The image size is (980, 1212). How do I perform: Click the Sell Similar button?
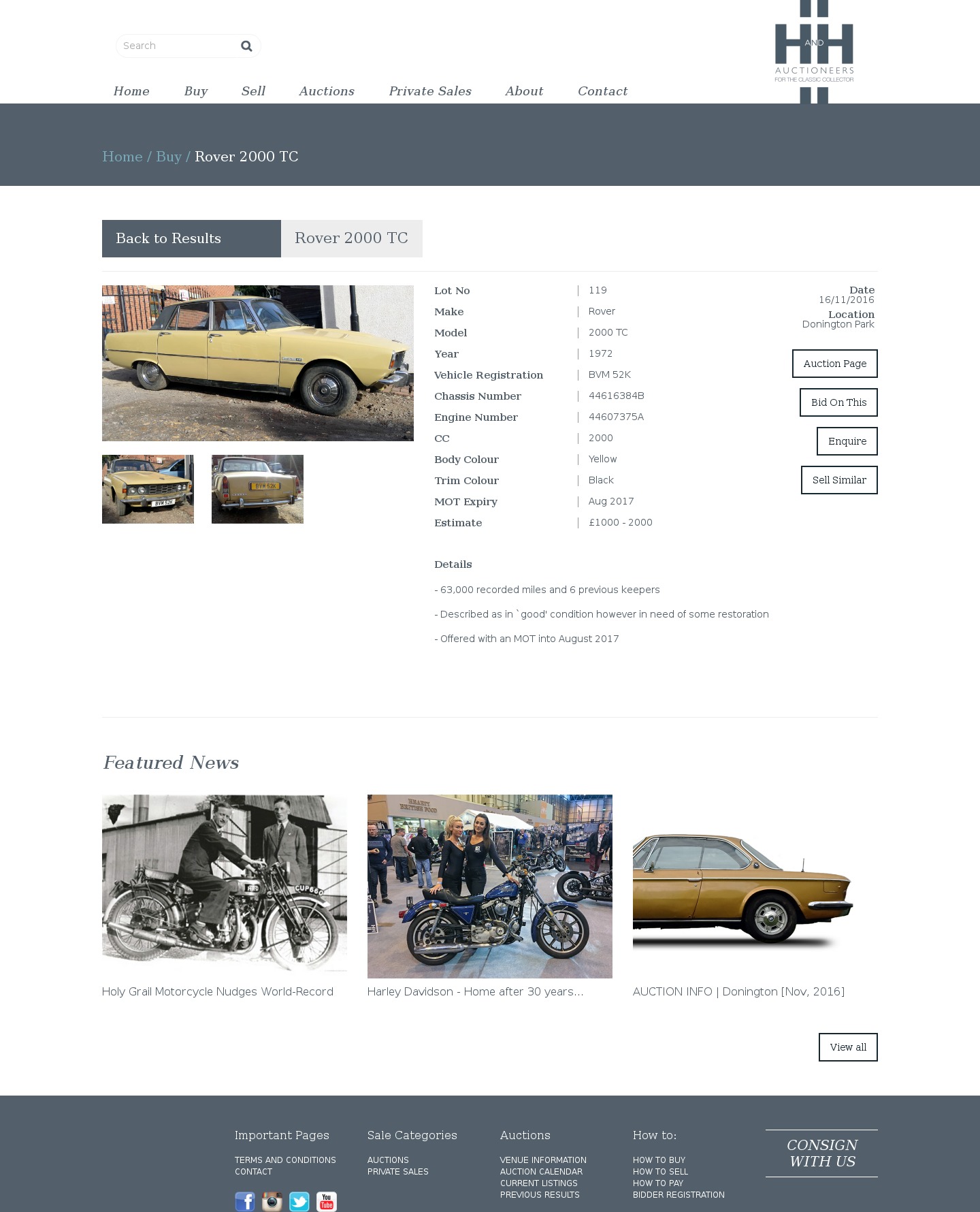coord(839,480)
